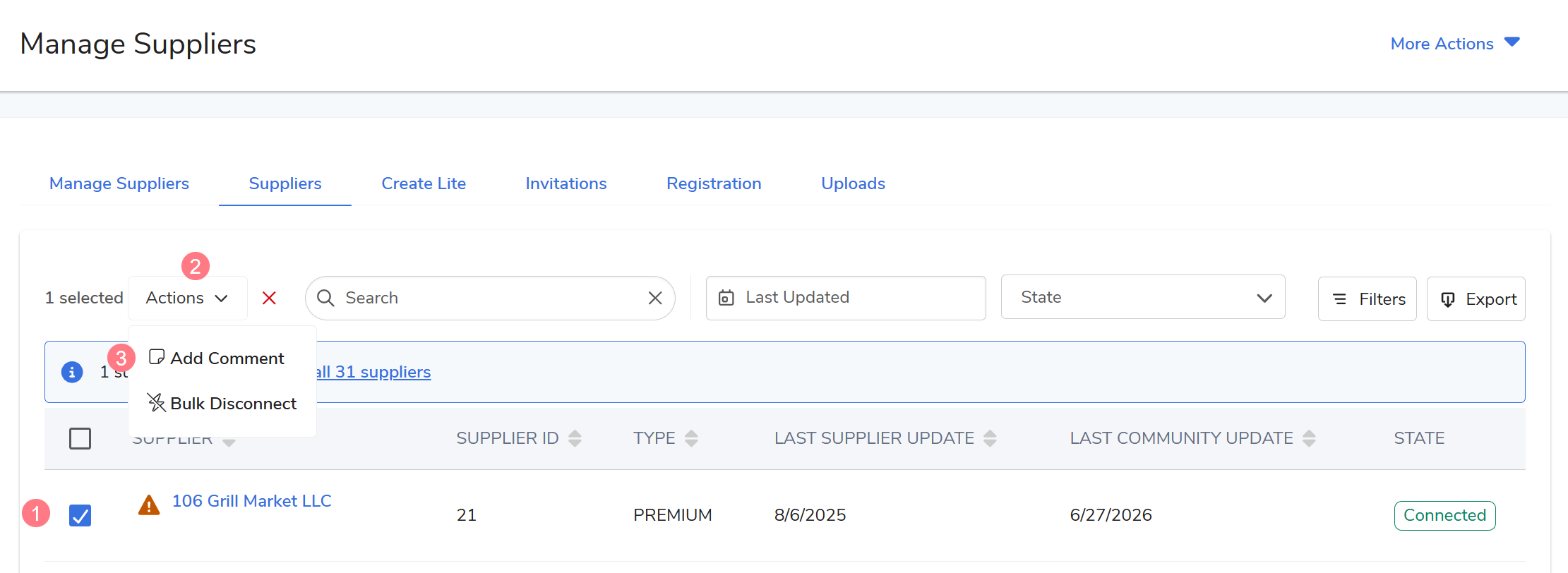Check the select-all header checkbox
1568x573 pixels.
click(80, 438)
